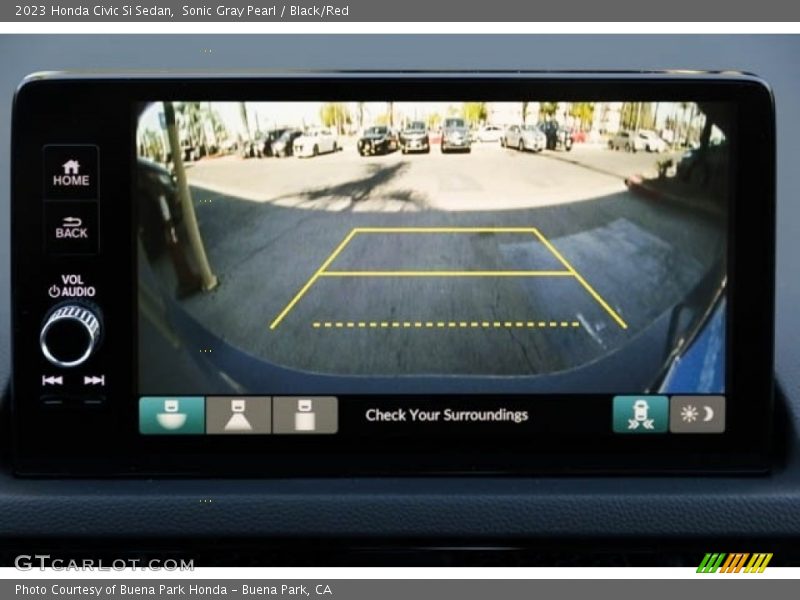Toggle day/night display brightness
This screenshot has width=800, height=600.
point(697,414)
